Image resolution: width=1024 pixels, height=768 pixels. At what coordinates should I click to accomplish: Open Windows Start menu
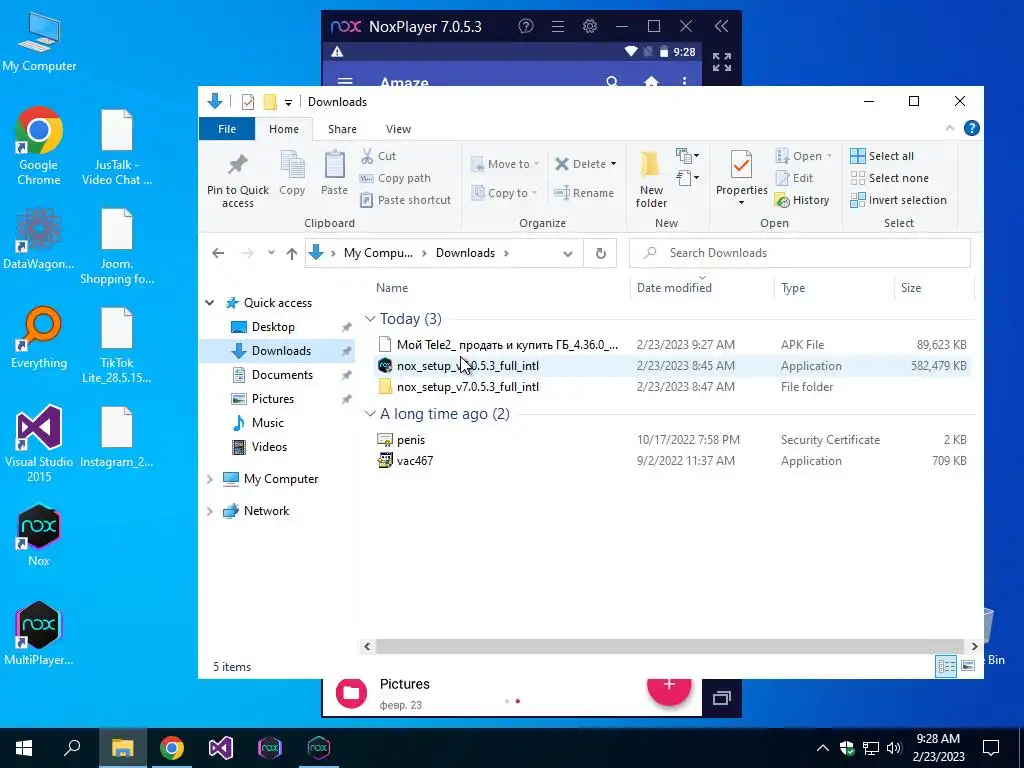point(24,748)
